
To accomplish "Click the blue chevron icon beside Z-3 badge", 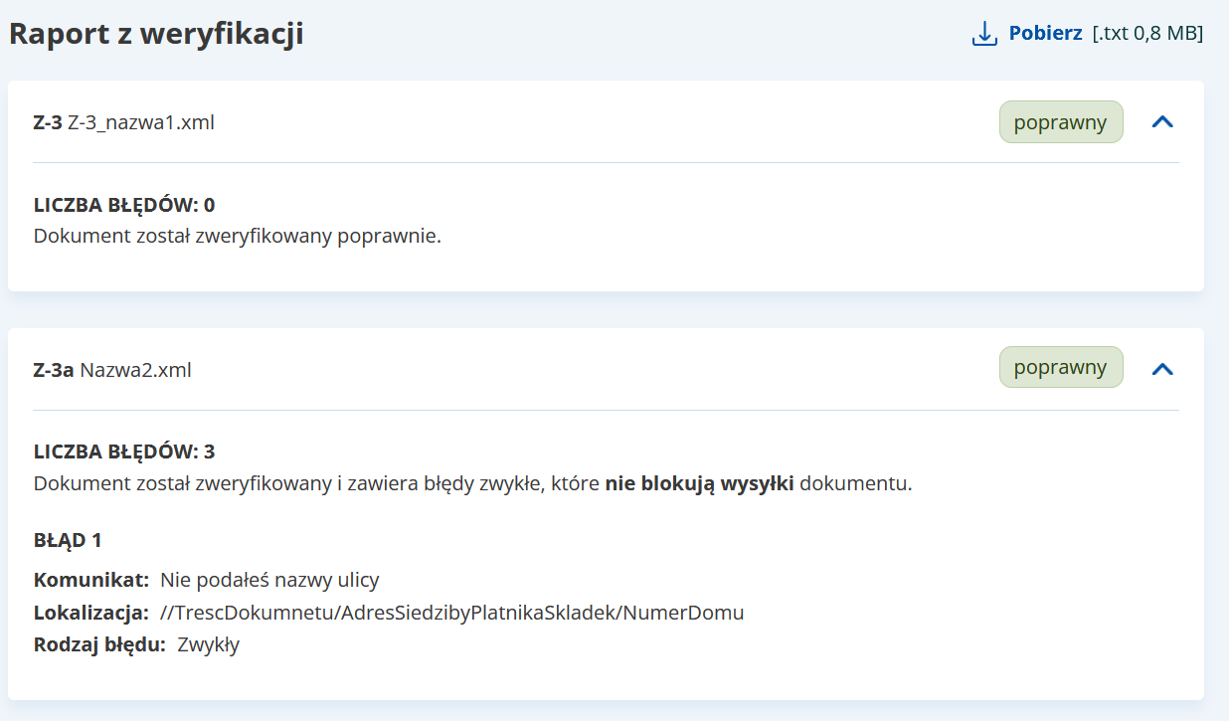I will point(1162,120).
